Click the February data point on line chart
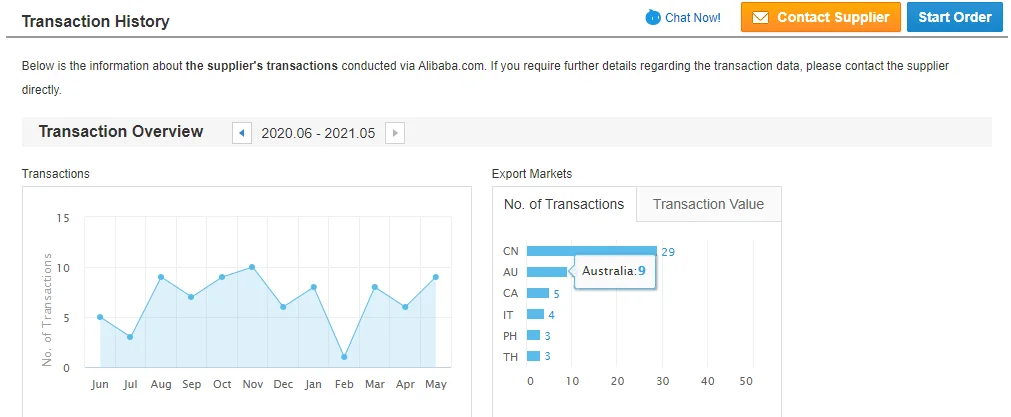Image resolution: width=1011 pixels, height=417 pixels. tap(344, 357)
